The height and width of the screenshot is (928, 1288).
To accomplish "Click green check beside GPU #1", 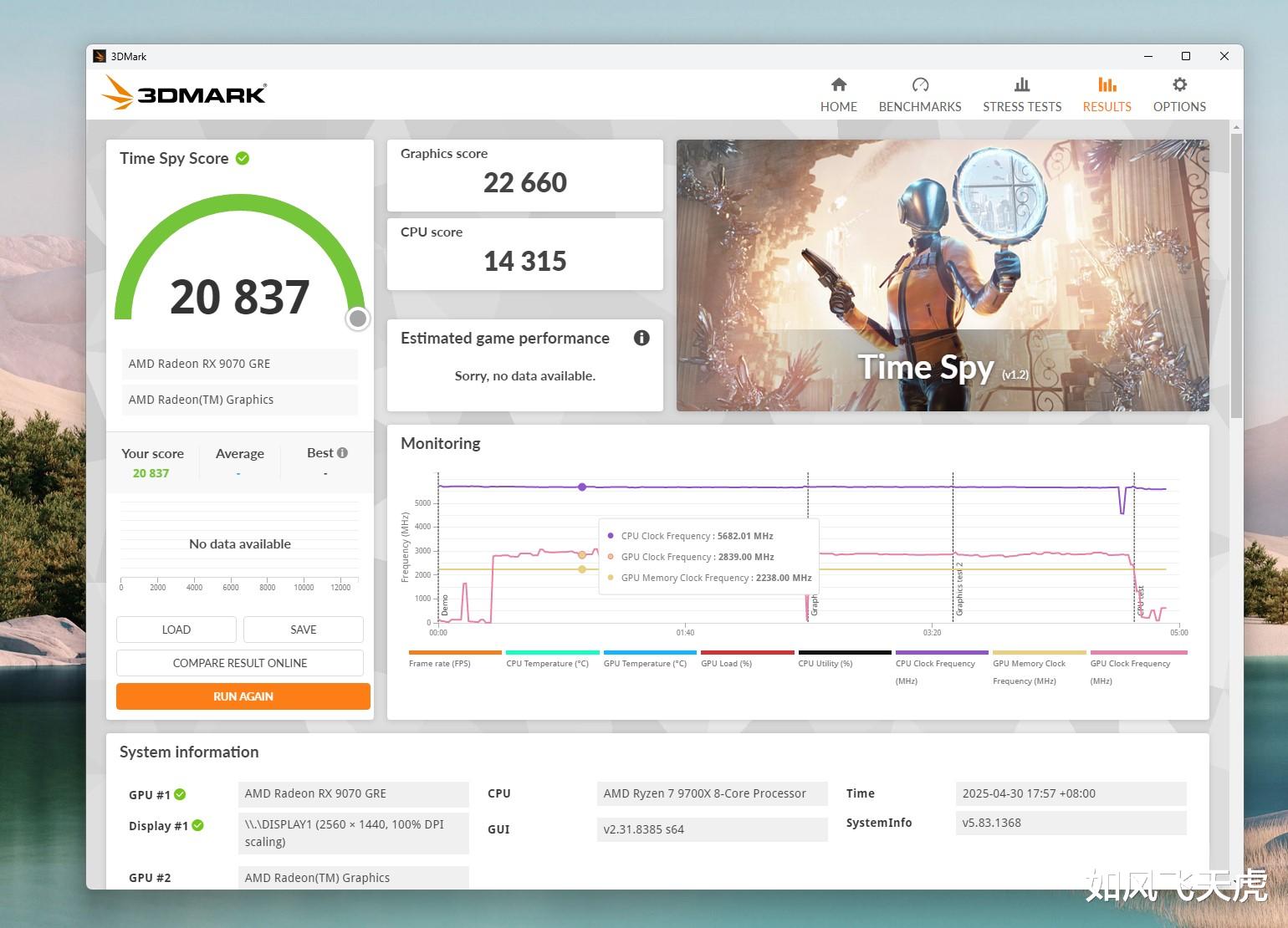I will 180,794.
